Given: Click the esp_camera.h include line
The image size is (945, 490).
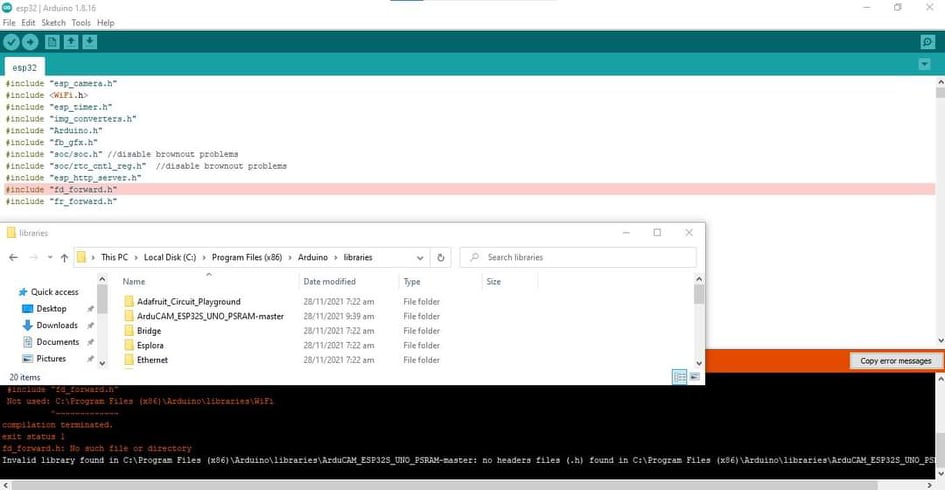Looking at the screenshot, I should [61, 83].
